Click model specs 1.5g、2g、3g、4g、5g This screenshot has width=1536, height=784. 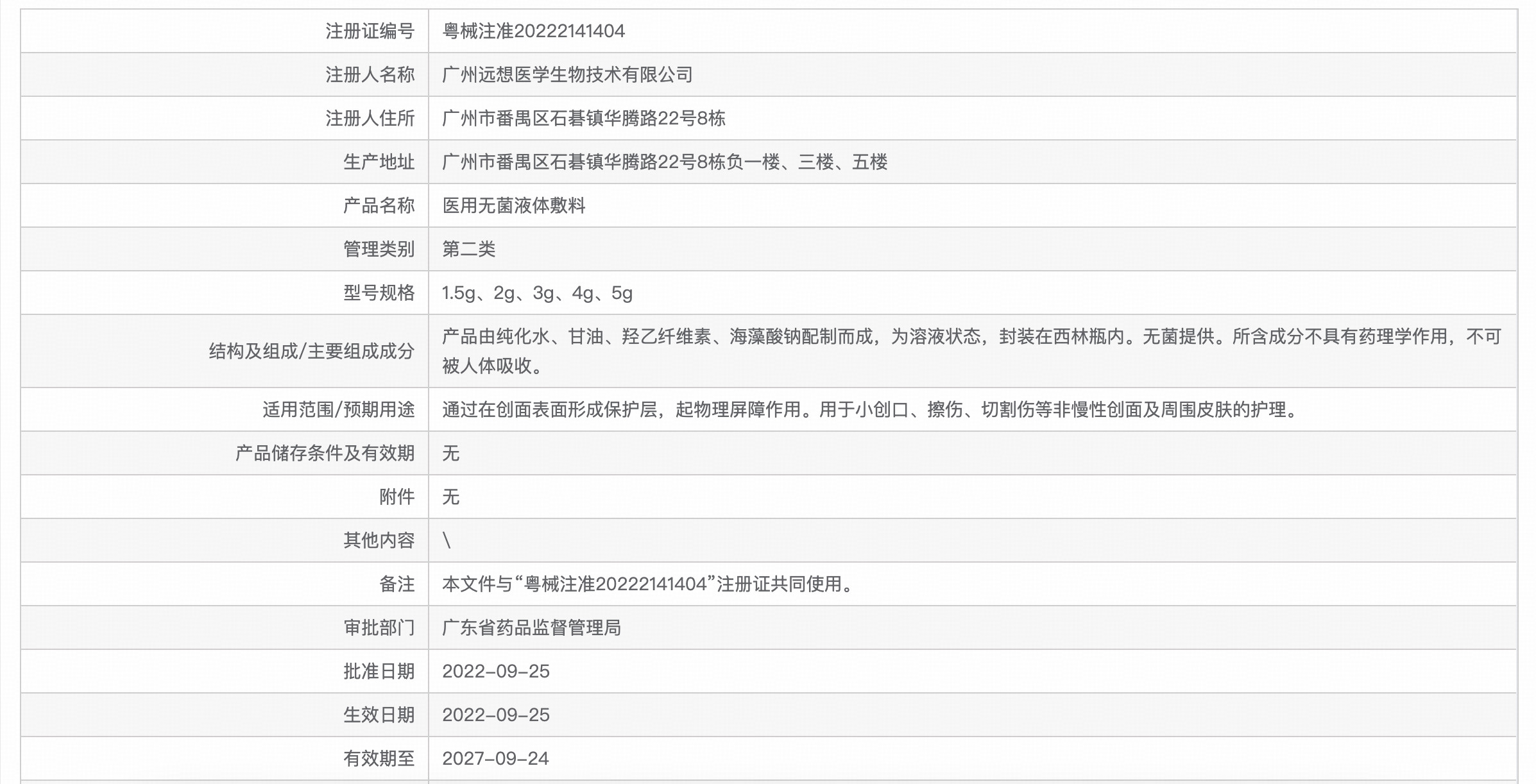point(537,293)
